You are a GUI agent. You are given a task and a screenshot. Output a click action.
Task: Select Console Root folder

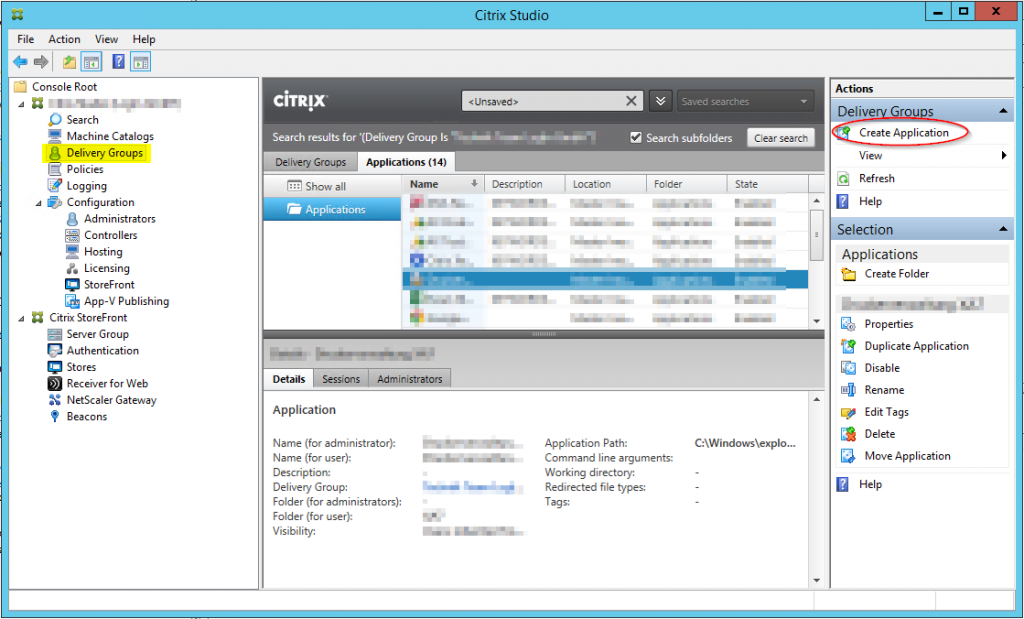click(x=64, y=87)
